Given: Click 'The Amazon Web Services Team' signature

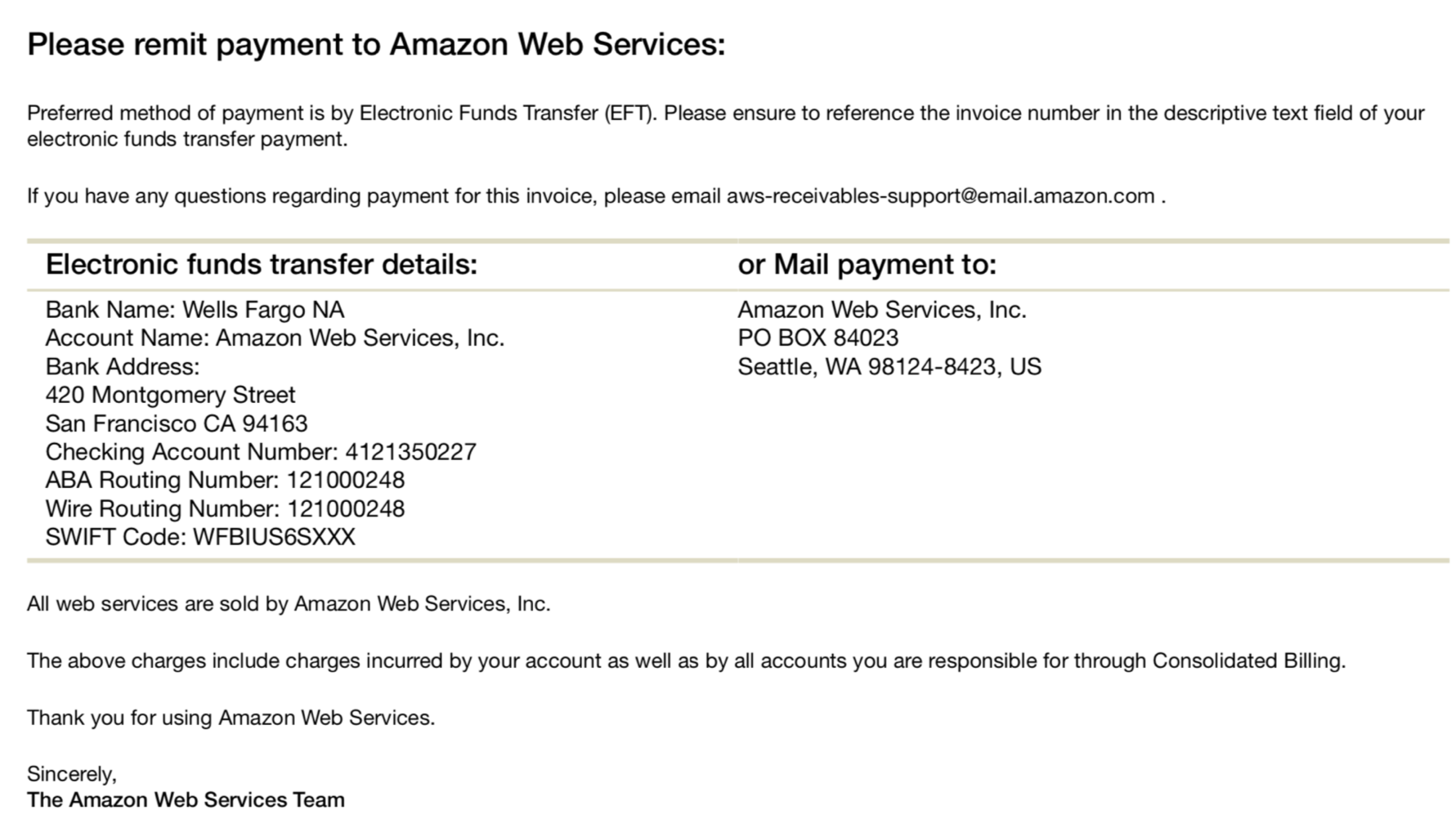Looking at the screenshot, I should click(186, 799).
